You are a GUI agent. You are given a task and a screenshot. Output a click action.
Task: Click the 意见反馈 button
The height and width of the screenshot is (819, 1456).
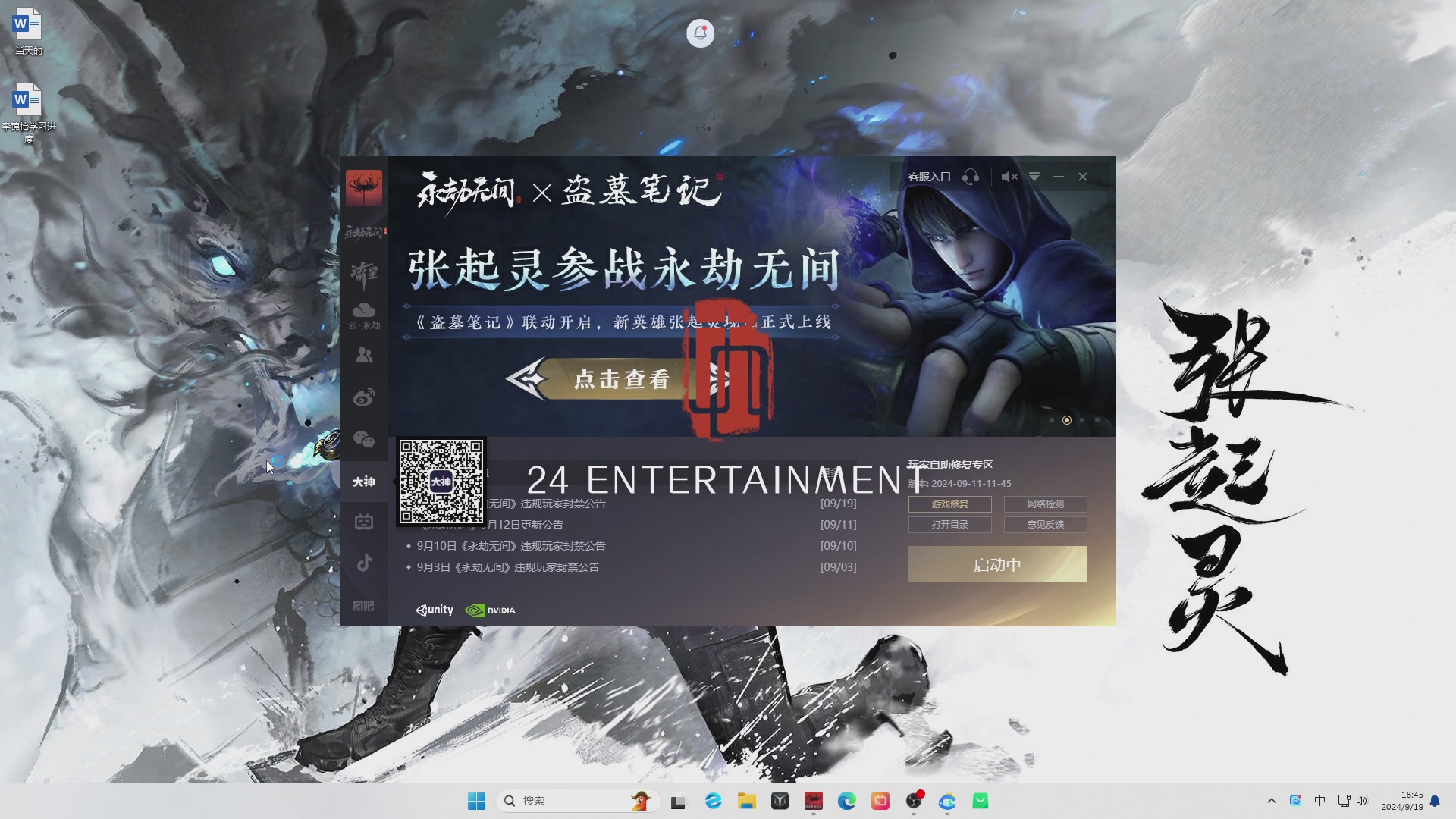pos(1046,525)
